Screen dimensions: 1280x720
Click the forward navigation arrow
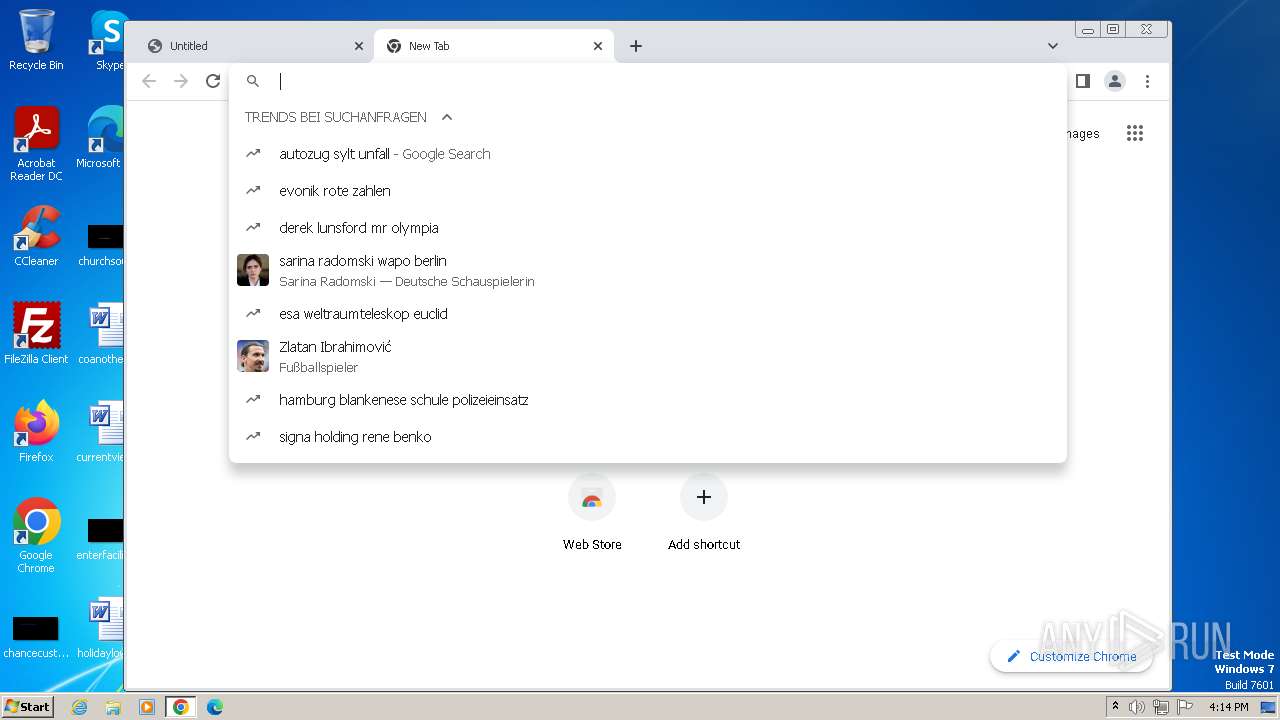[181, 81]
